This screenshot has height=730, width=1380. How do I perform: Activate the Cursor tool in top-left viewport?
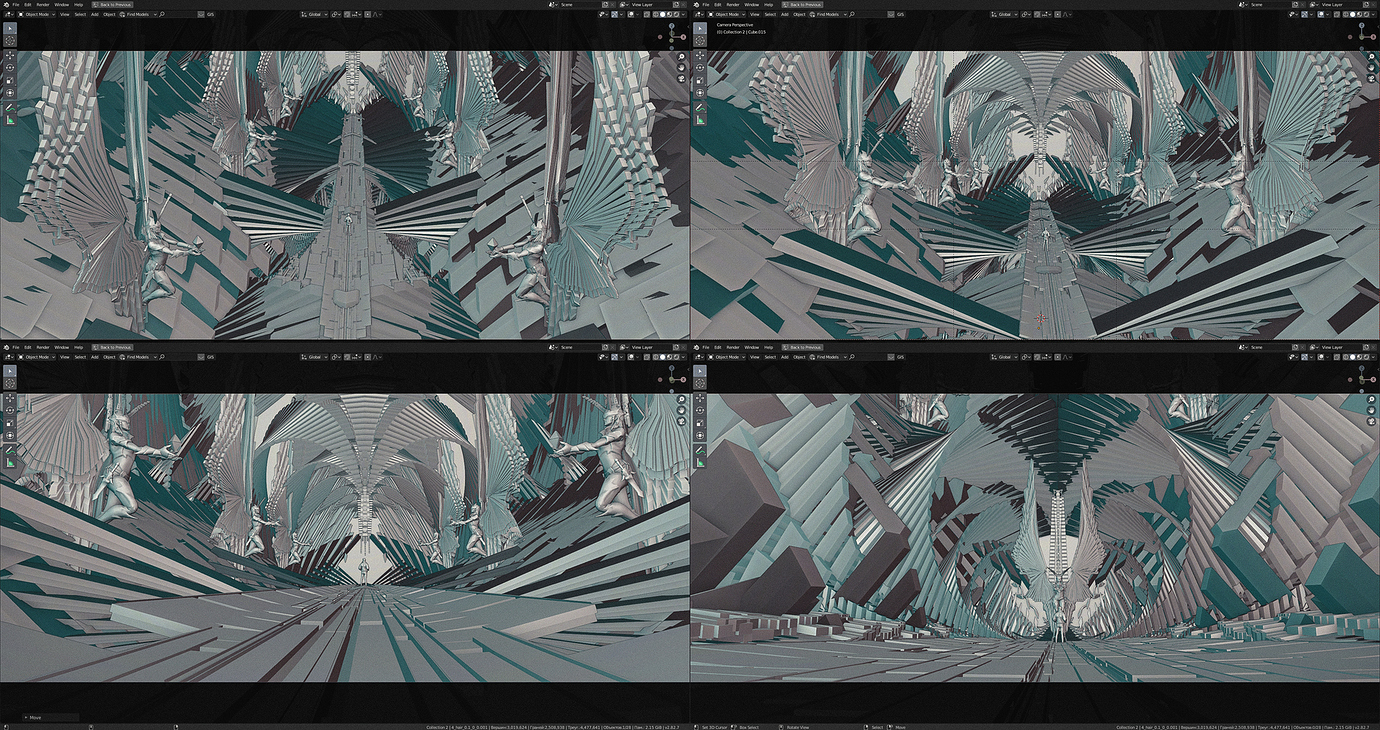10,40
